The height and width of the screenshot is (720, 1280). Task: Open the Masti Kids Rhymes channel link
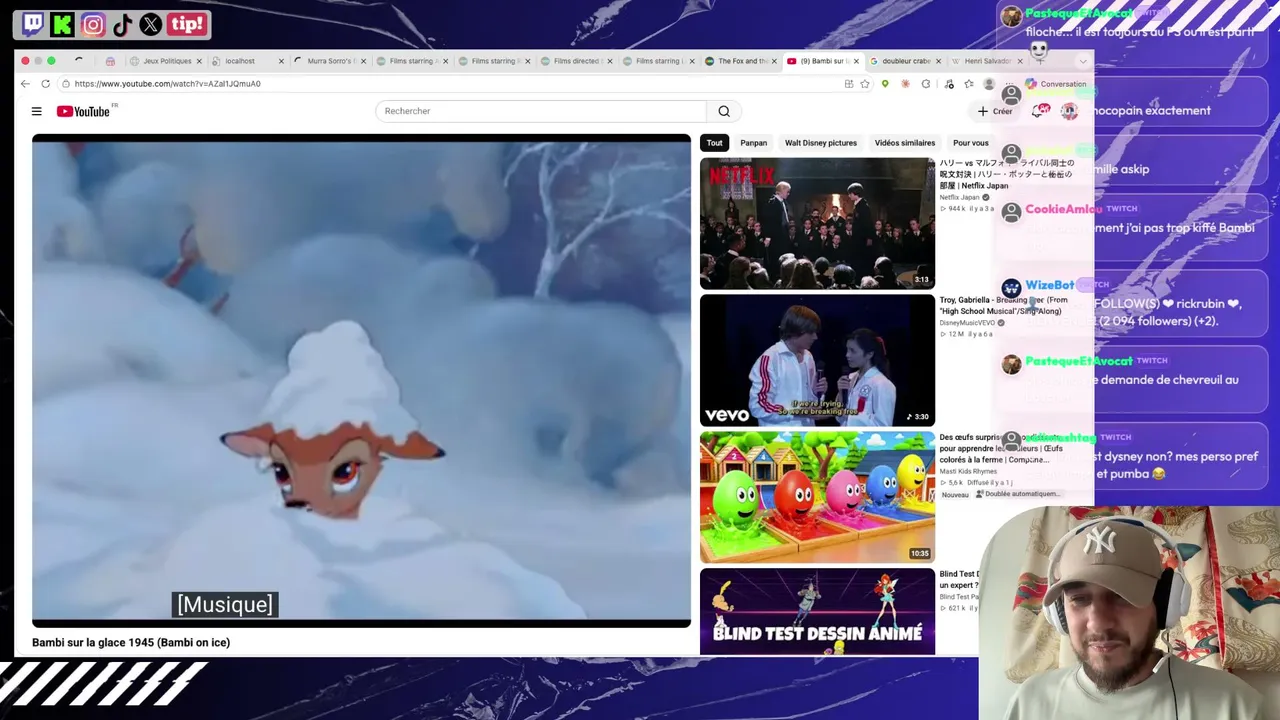968,471
